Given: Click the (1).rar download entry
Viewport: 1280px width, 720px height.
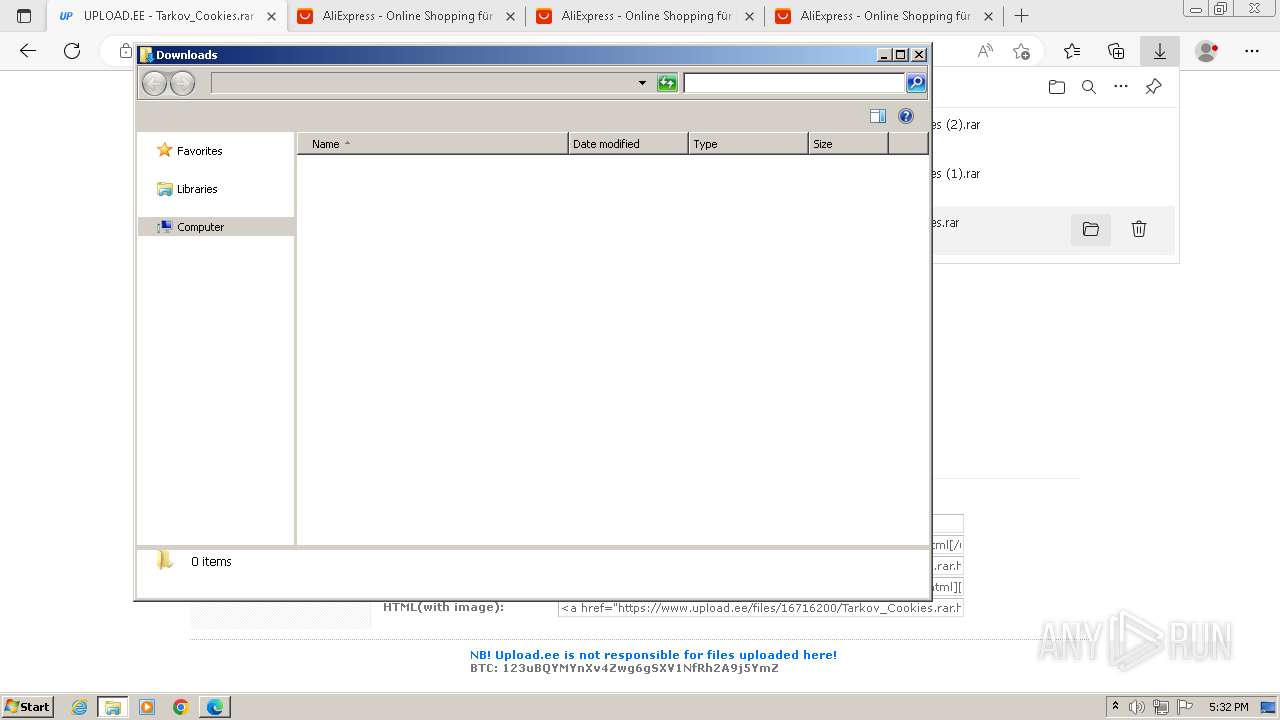Looking at the screenshot, I should (1053, 179).
